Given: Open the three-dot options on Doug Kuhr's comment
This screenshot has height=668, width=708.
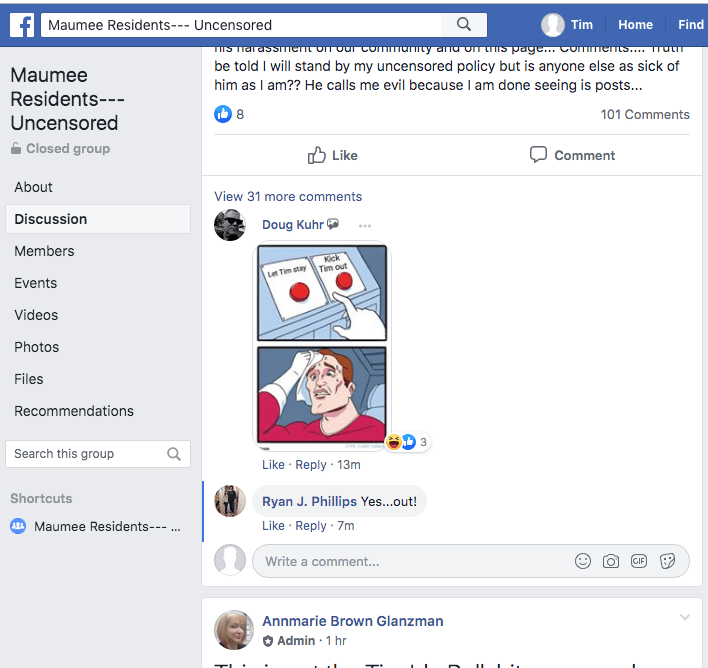Looking at the screenshot, I should [365, 225].
